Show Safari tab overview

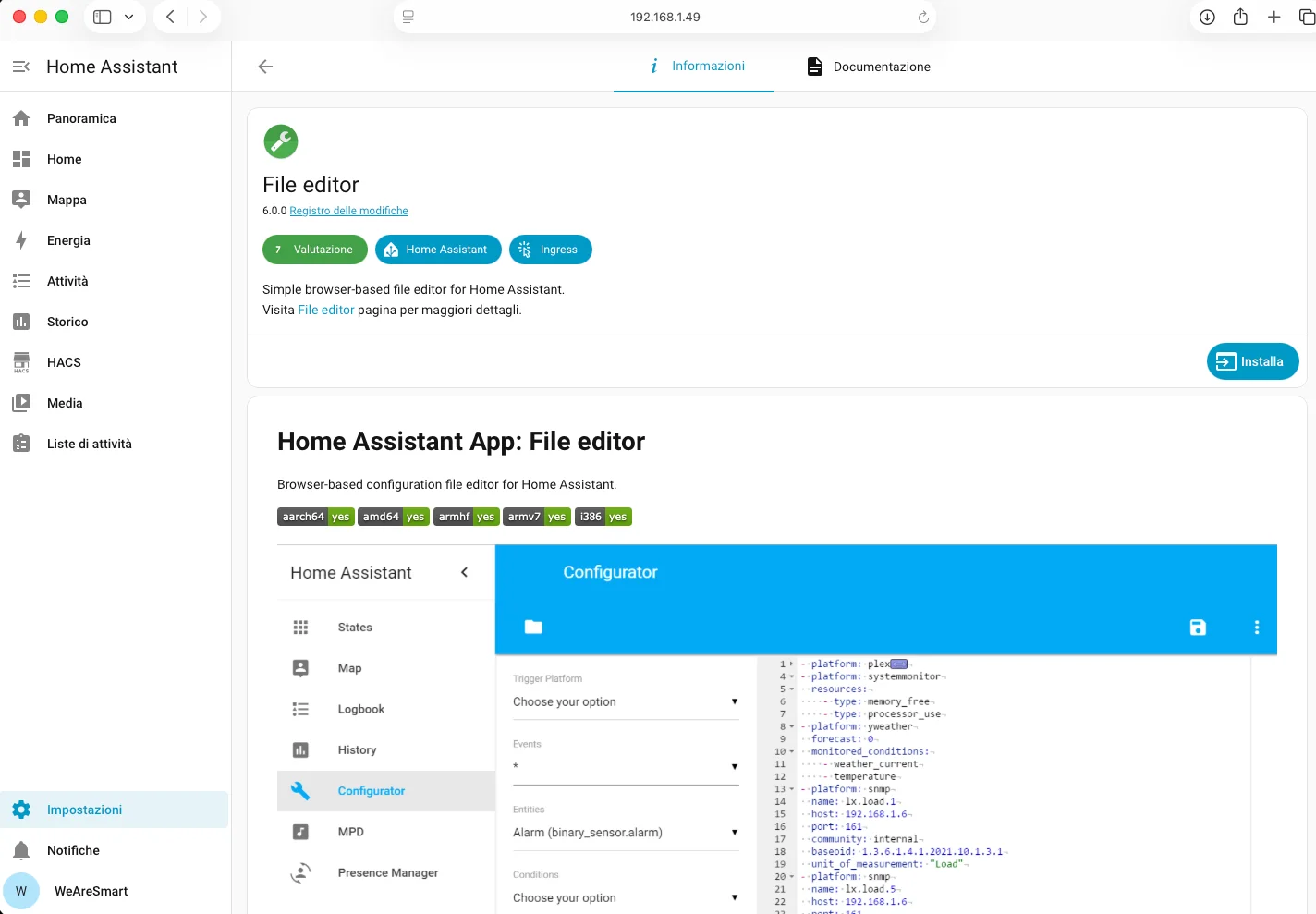tap(1307, 17)
